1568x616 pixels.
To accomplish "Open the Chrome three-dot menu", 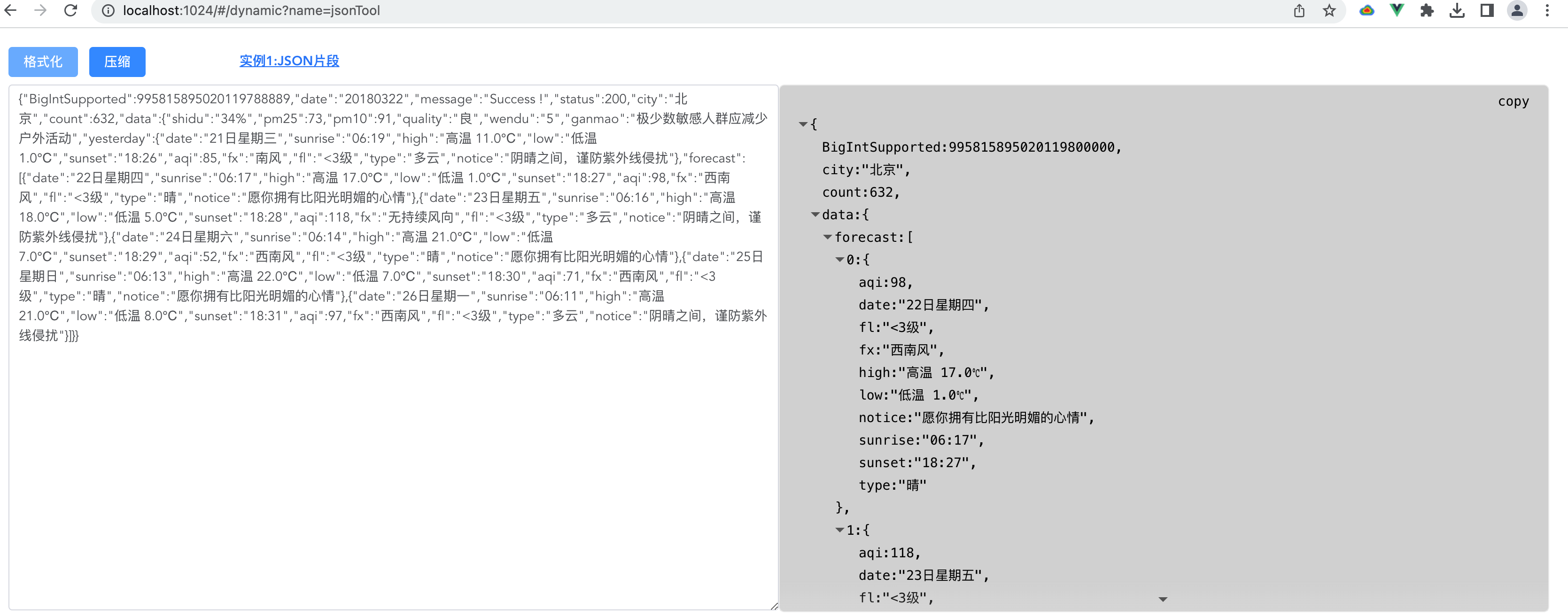I will tap(1547, 10).
